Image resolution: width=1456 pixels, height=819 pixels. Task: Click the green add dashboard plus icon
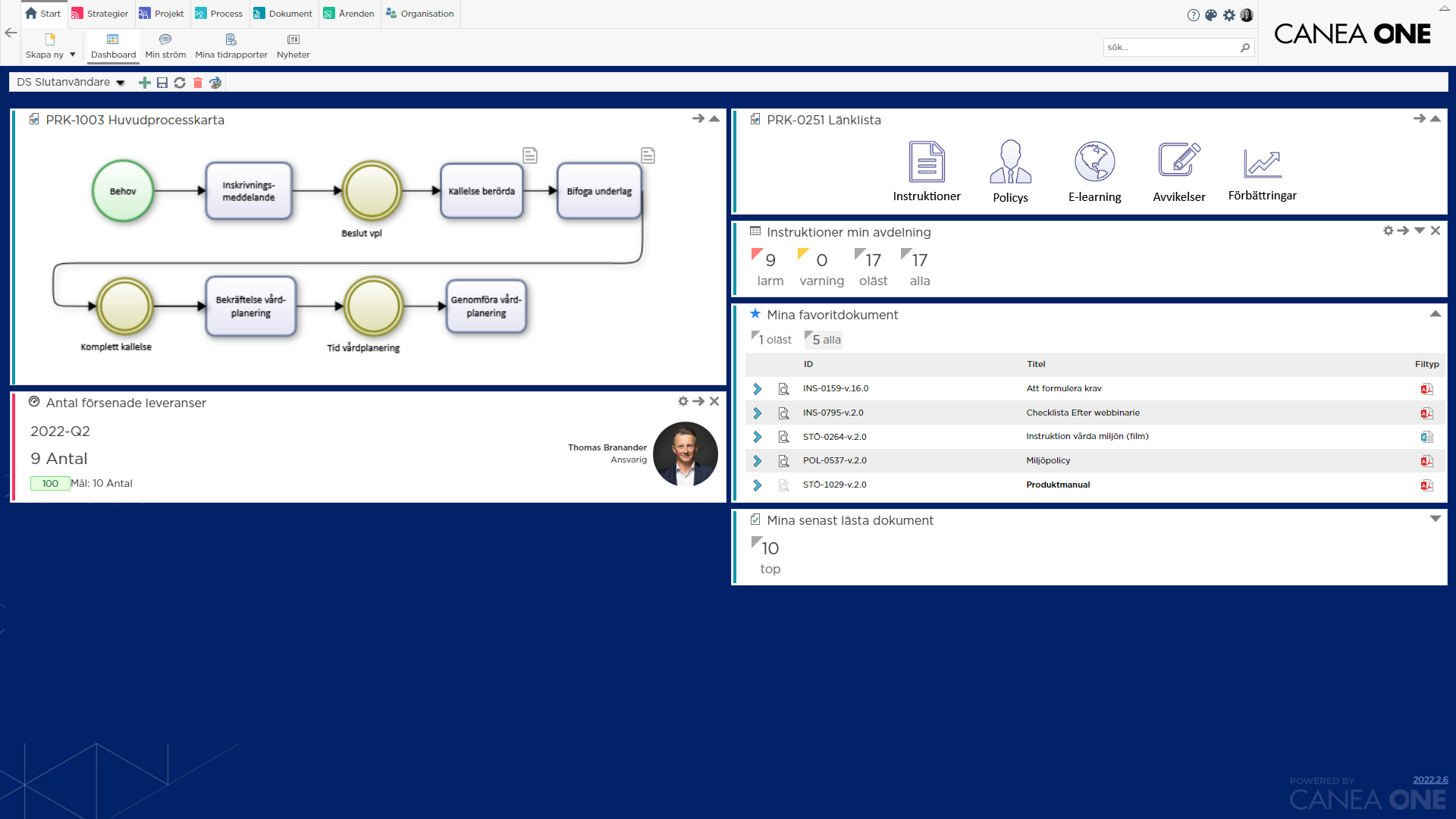(x=144, y=83)
